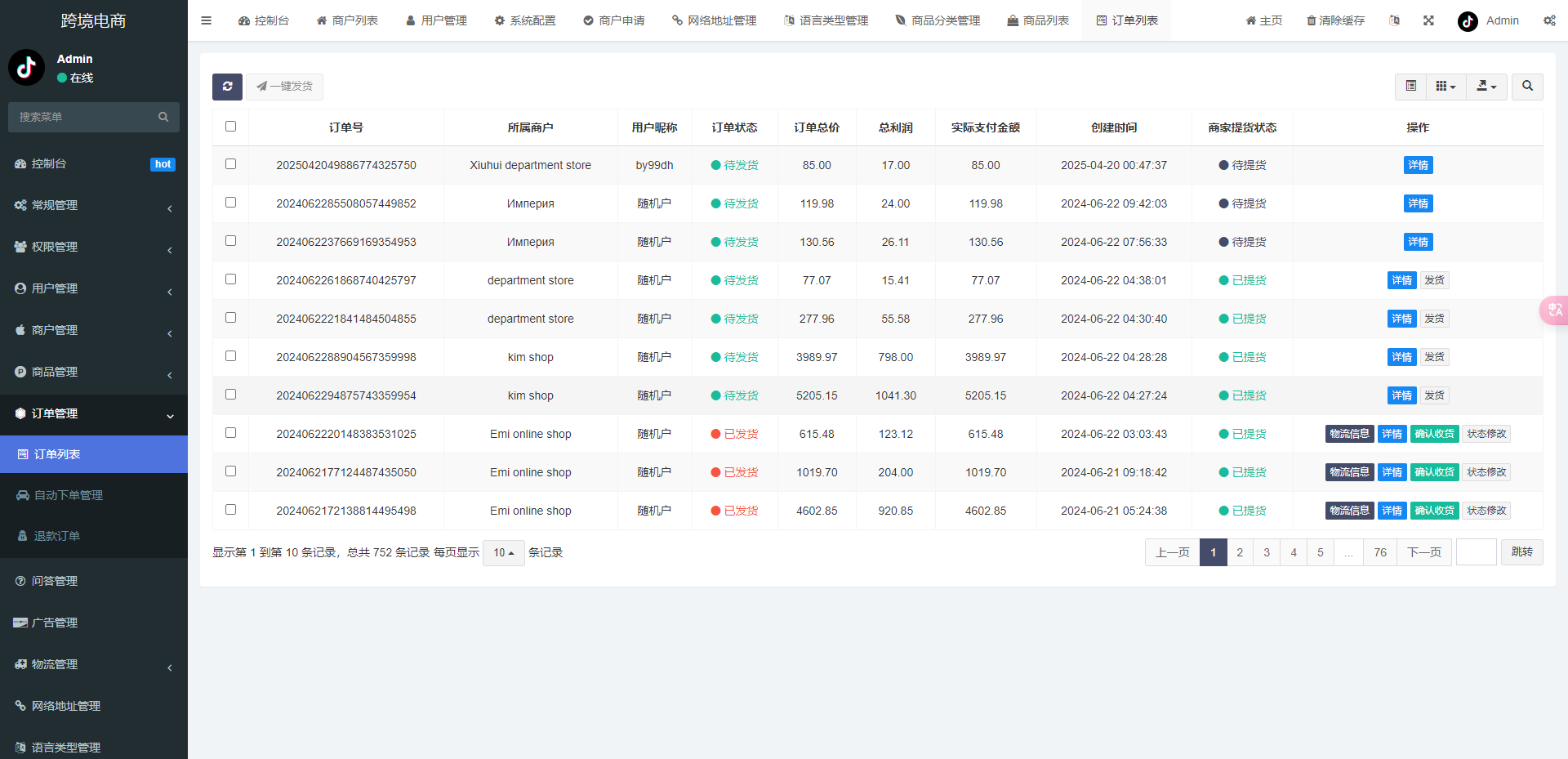Image resolution: width=1568 pixels, height=759 pixels.
Task: Tick the checkbox for order 4602.85 row
Action: click(x=230, y=510)
